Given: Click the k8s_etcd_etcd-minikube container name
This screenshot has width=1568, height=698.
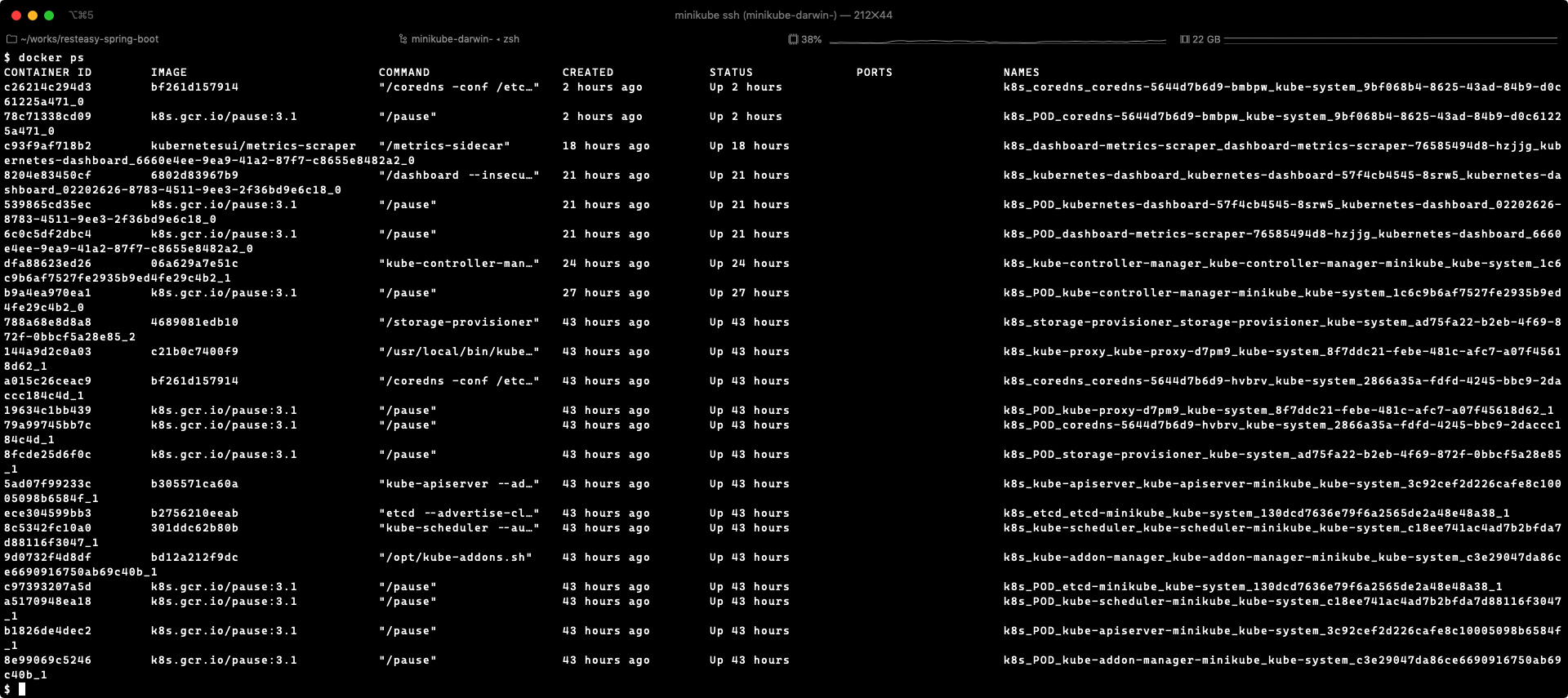Looking at the screenshot, I should point(1257,513).
